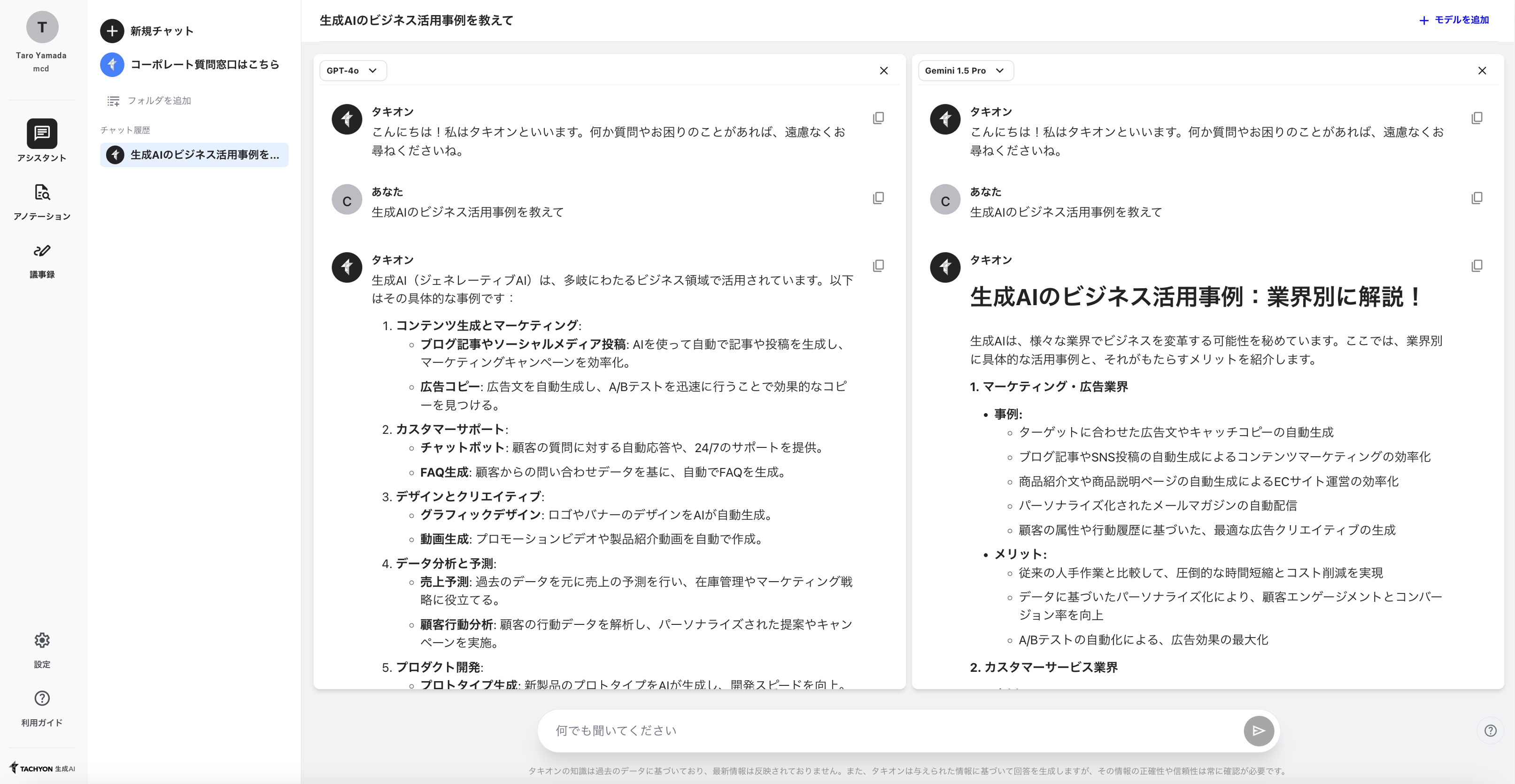This screenshot has width=1515, height=784.
Task: Start a 新規チャット
Action: (x=147, y=31)
